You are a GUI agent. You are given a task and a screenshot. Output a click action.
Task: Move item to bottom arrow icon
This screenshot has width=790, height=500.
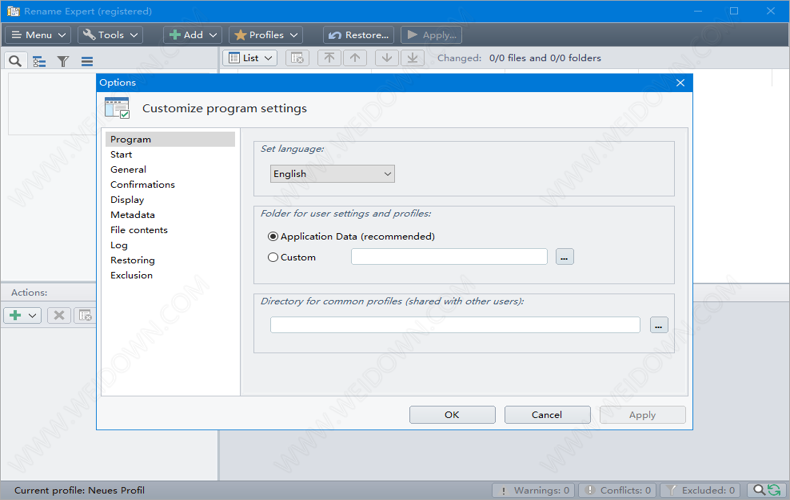tap(413, 58)
